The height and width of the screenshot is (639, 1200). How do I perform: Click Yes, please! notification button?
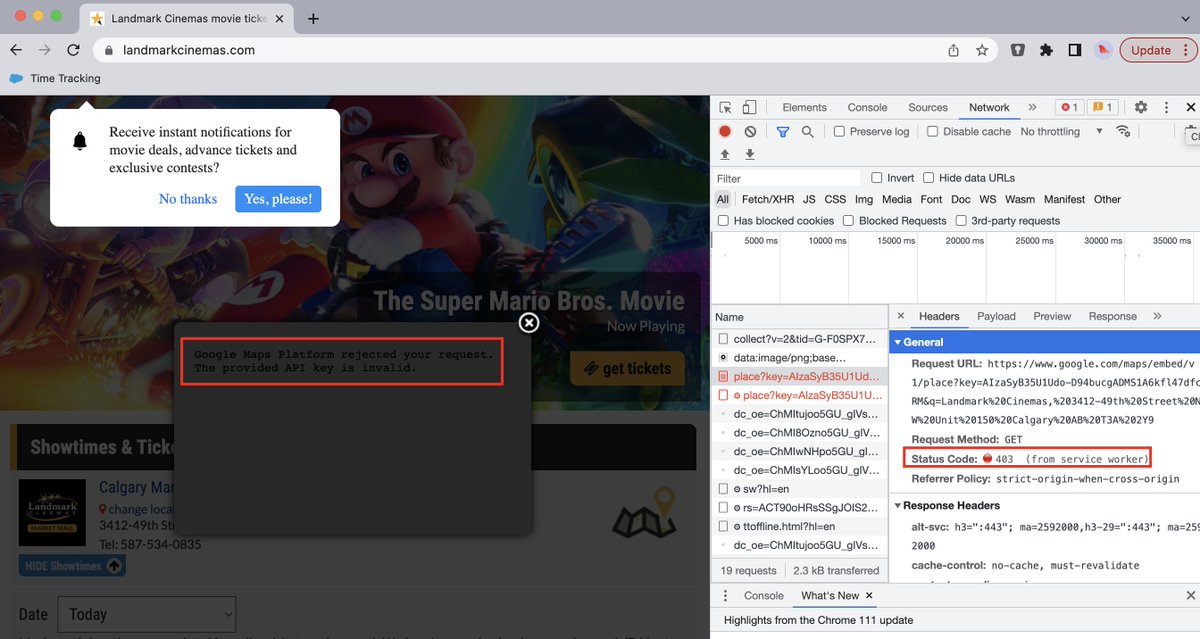pos(278,199)
